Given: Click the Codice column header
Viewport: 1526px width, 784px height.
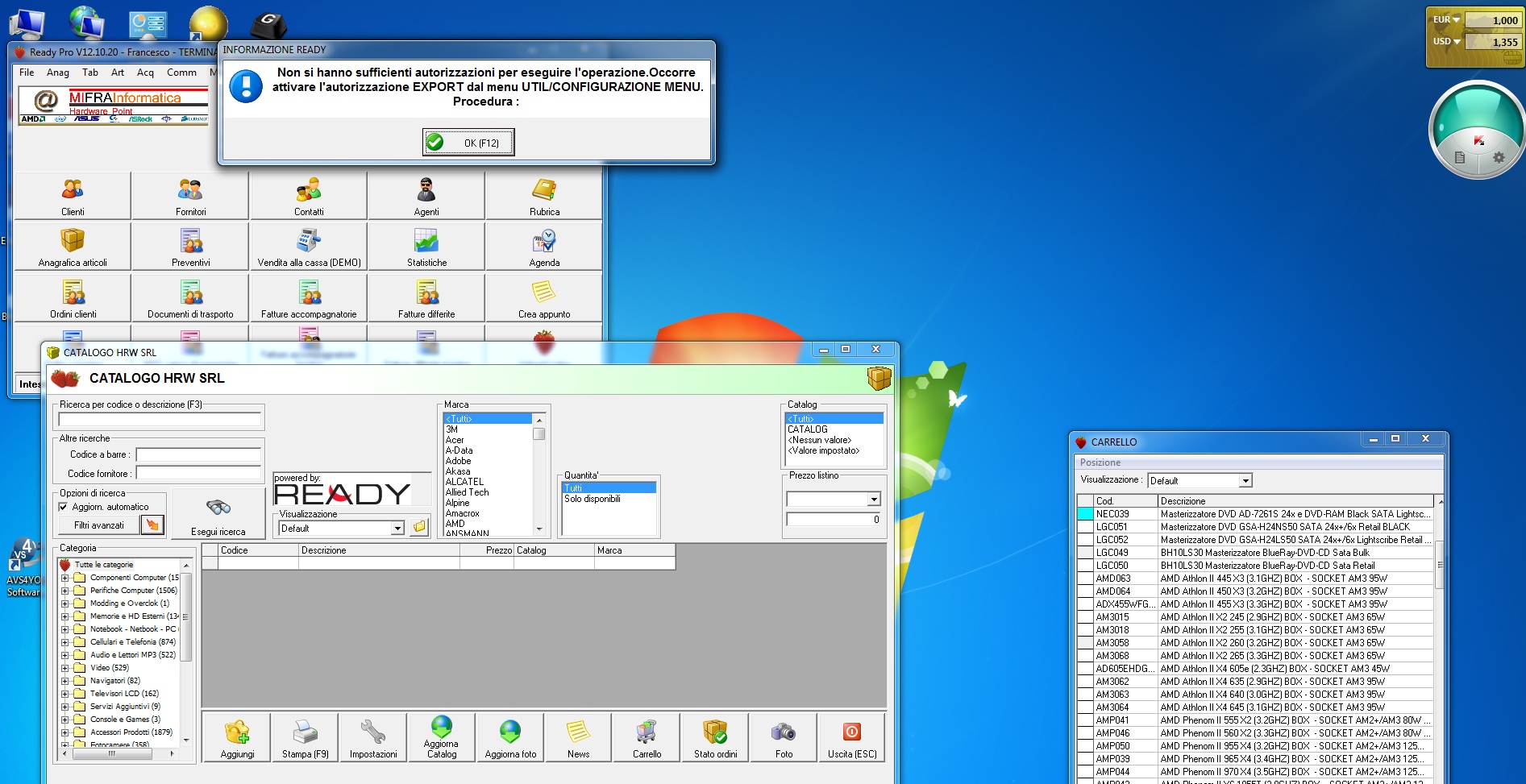Looking at the screenshot, I should 258,550.
